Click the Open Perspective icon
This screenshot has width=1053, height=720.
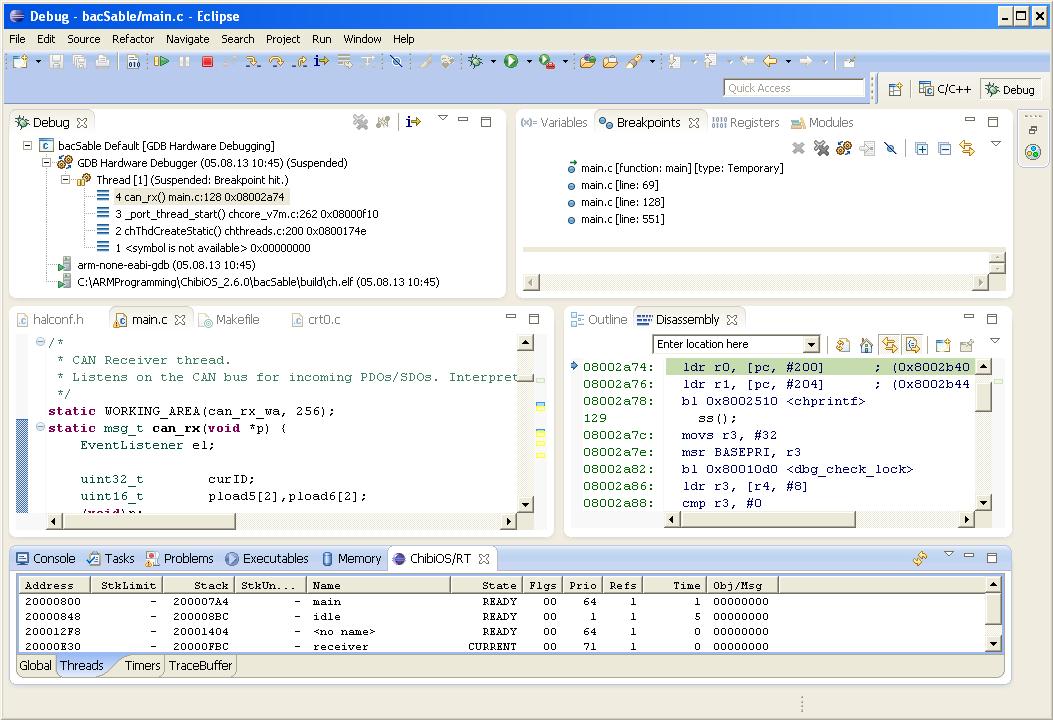point(895,89)
